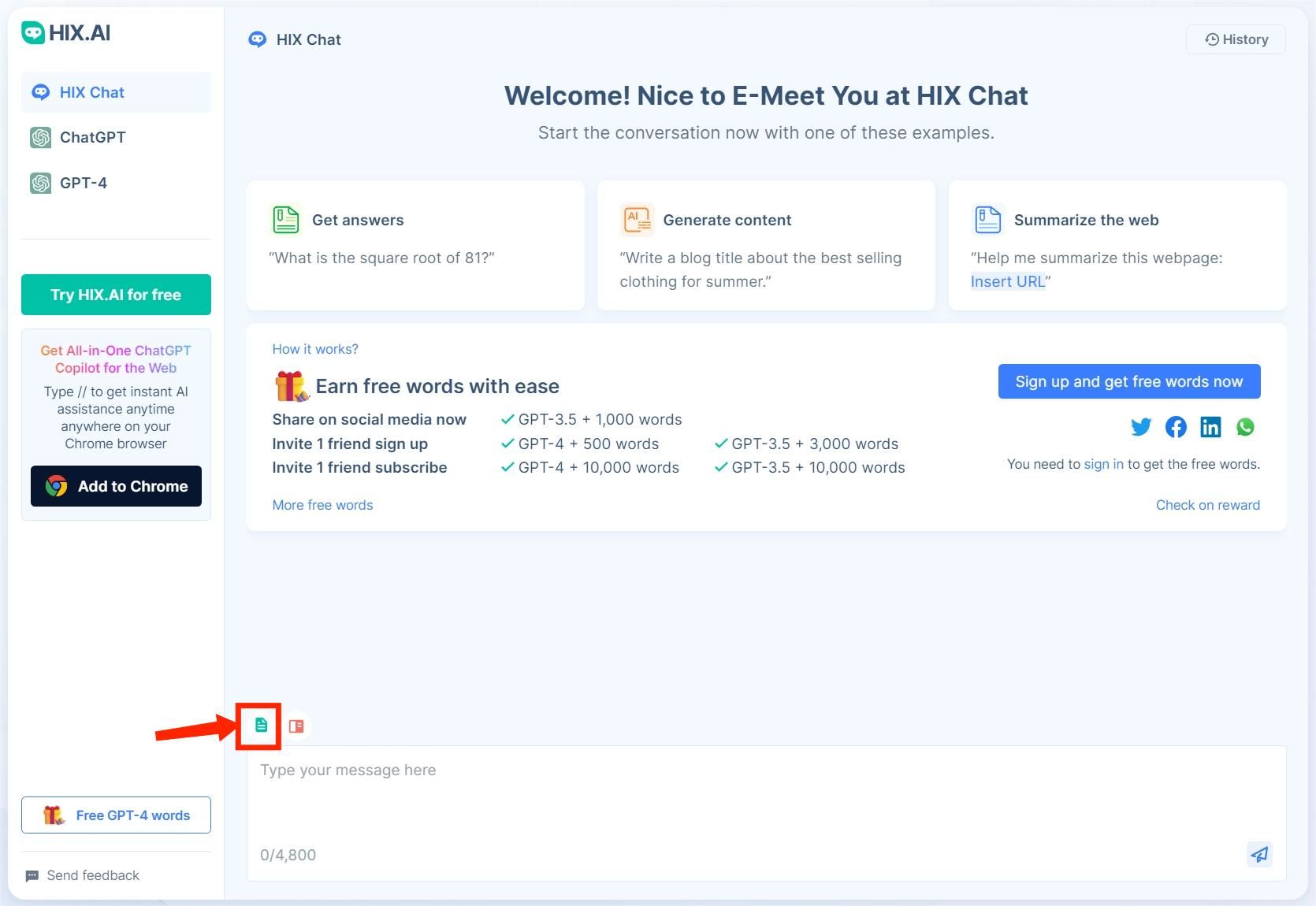Screen dimensions: 1316x906
Task: Share on WhatsApp via its icon
Action: (x=1246, y=427)
